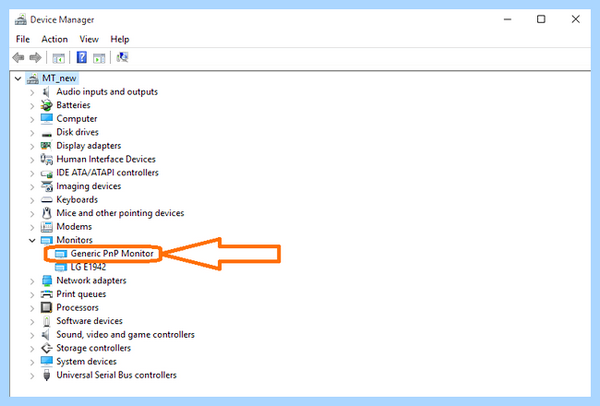Screen dimensions: 600x406
Task: Collapse the MT_new root node
Action: pyautogui.click(x=18, y=78)
